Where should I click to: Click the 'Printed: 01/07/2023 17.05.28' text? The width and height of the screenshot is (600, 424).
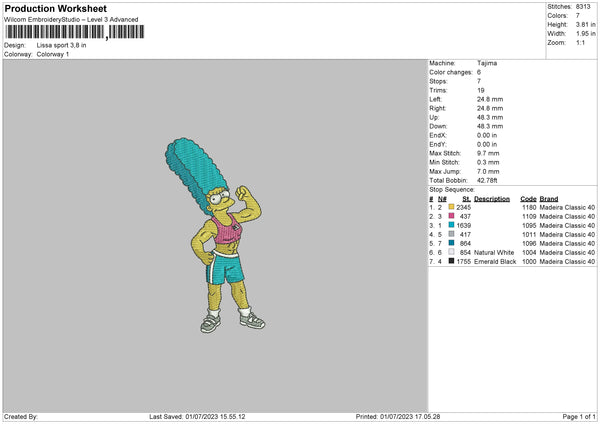(398, 417)
